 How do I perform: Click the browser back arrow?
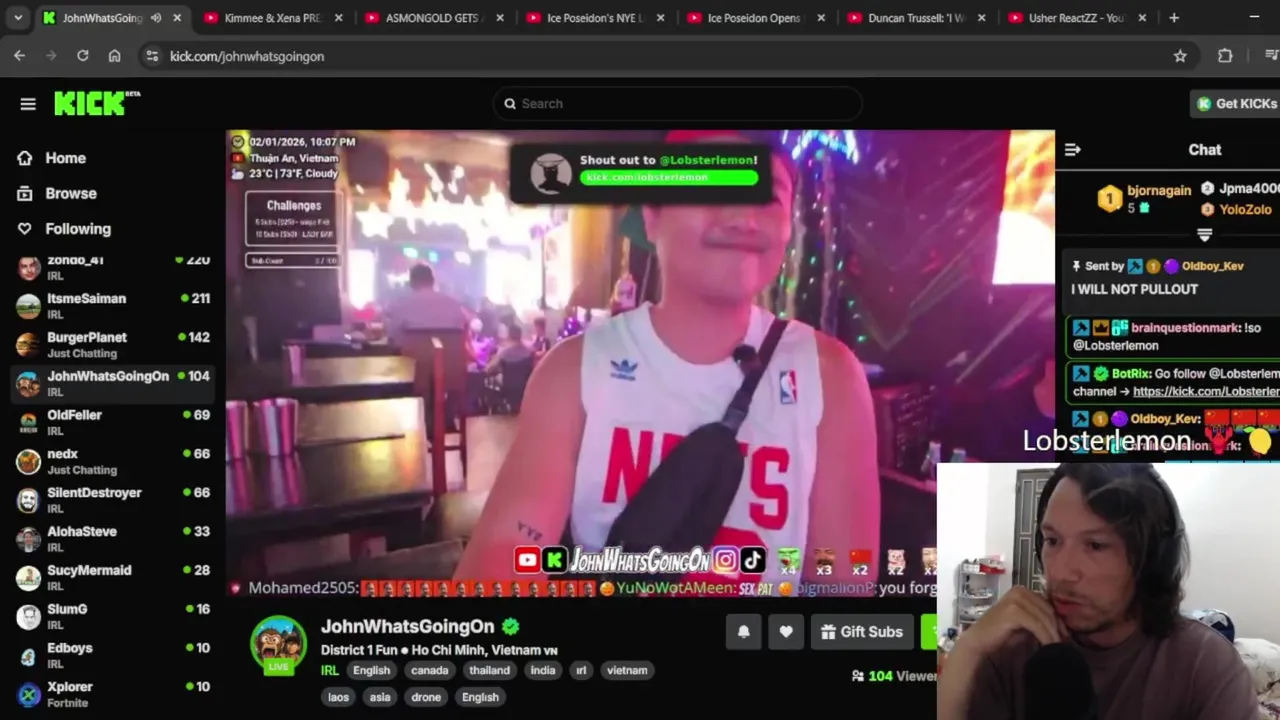[x=20, y=56]
